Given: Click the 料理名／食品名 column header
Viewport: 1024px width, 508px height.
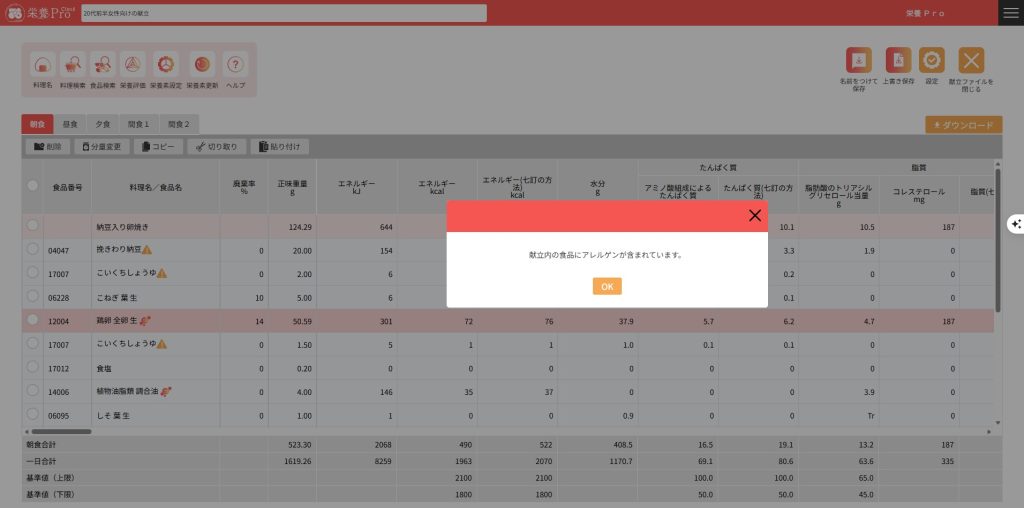Looking at the screenshot, I should [x=155, y=187].
